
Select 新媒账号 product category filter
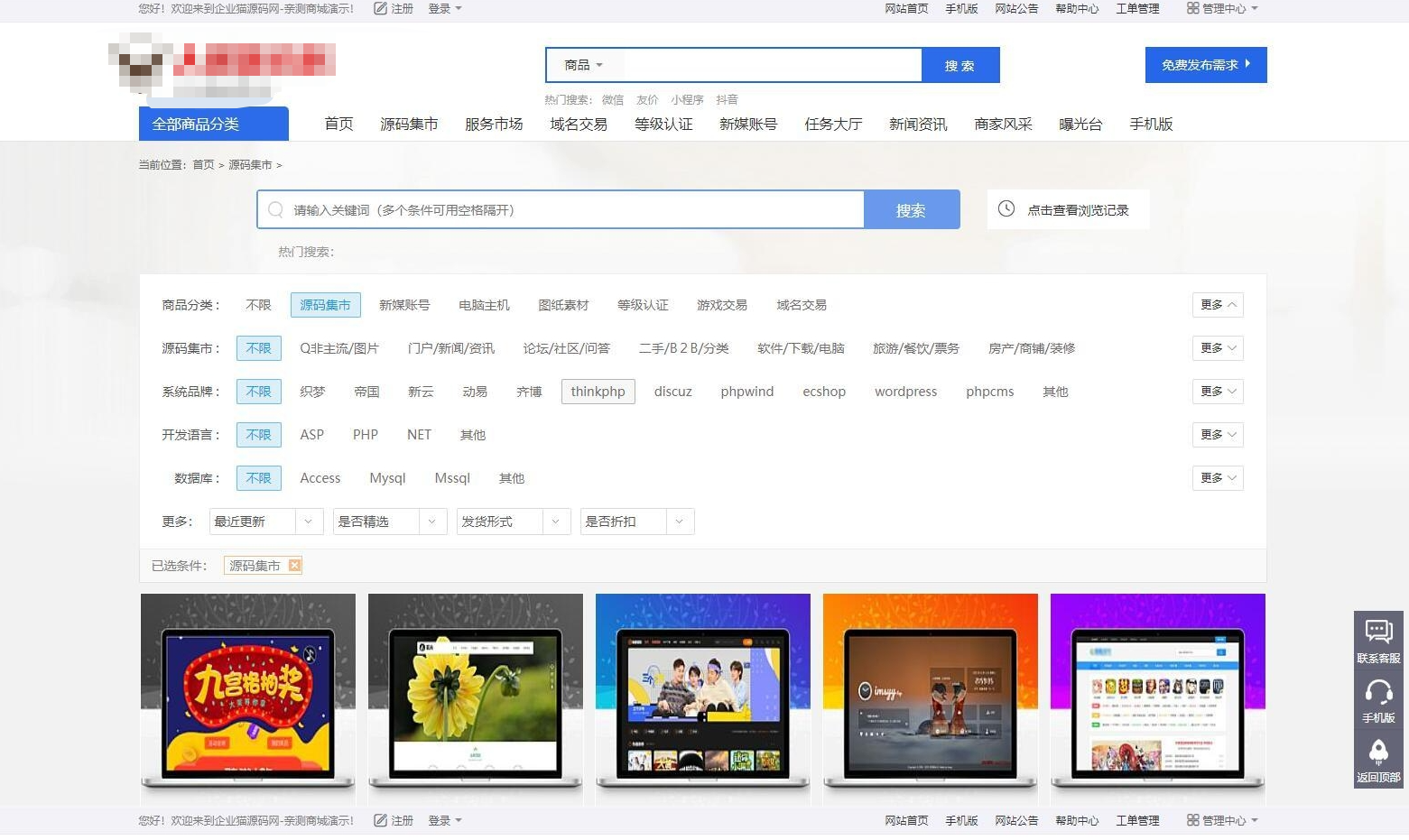(404, 305)
